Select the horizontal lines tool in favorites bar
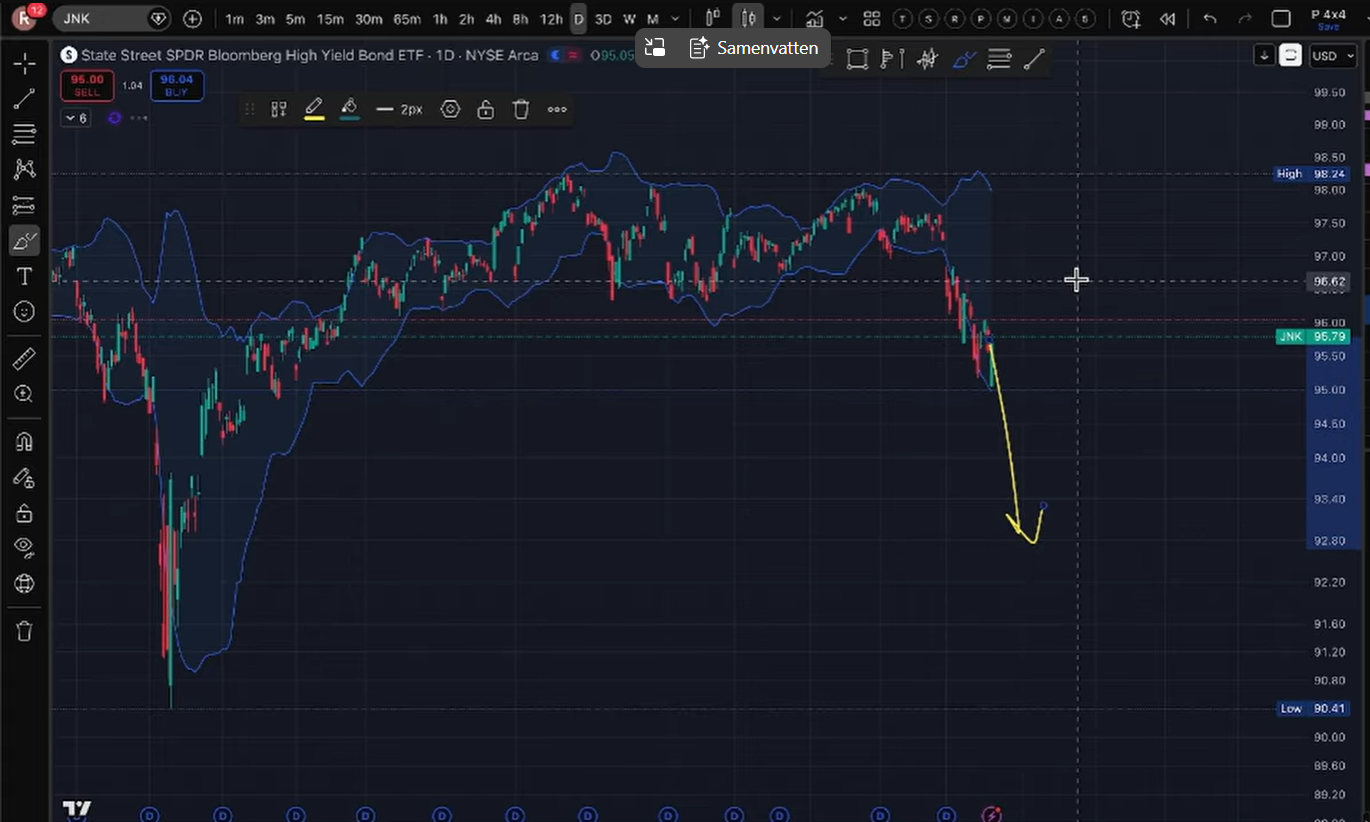Viewport: 1370px width, 822px height. point(999,59)
